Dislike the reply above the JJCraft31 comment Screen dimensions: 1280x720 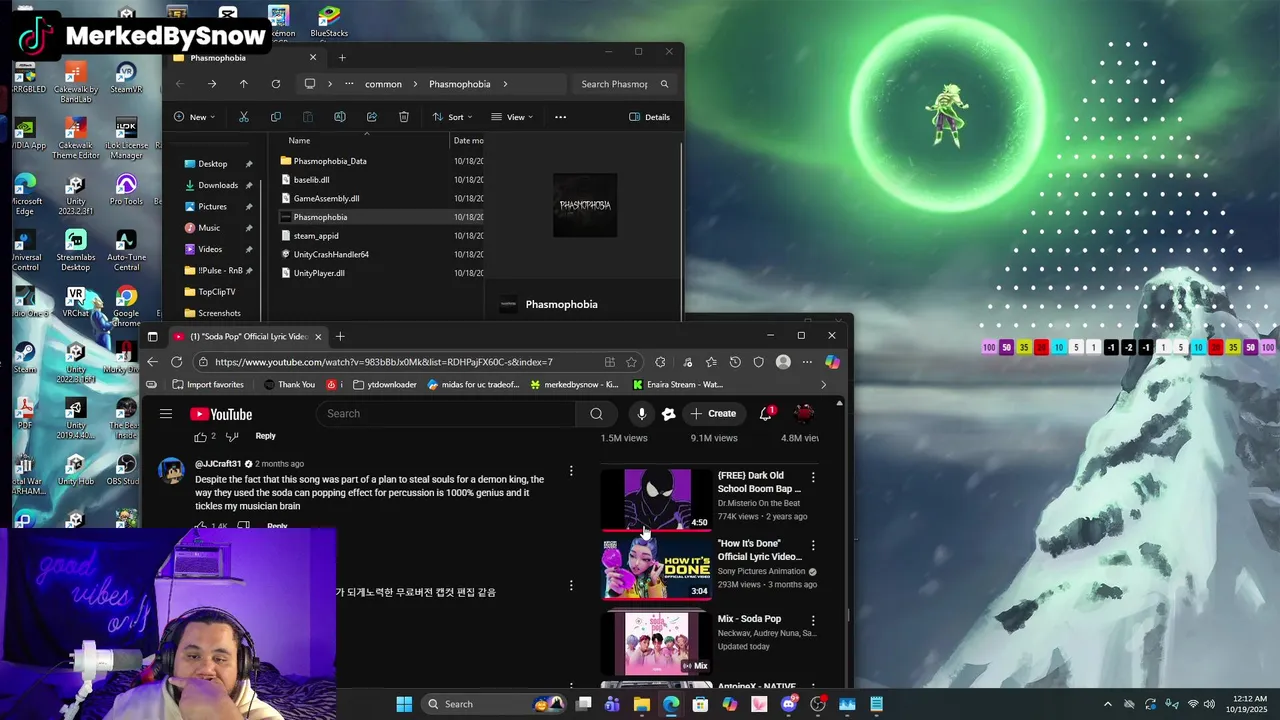[232, 437]
